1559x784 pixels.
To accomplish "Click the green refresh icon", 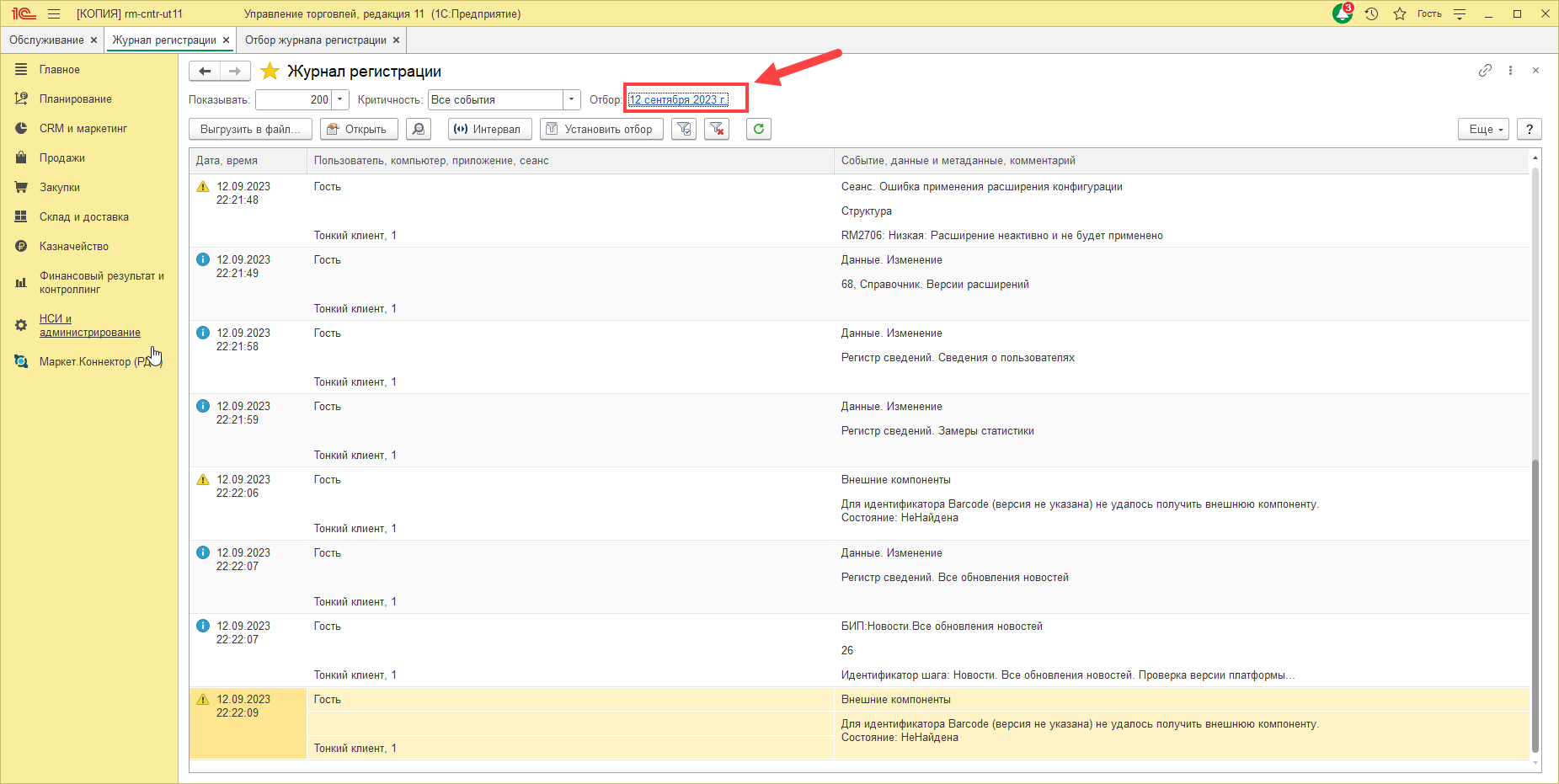I will tap(759, 129).
